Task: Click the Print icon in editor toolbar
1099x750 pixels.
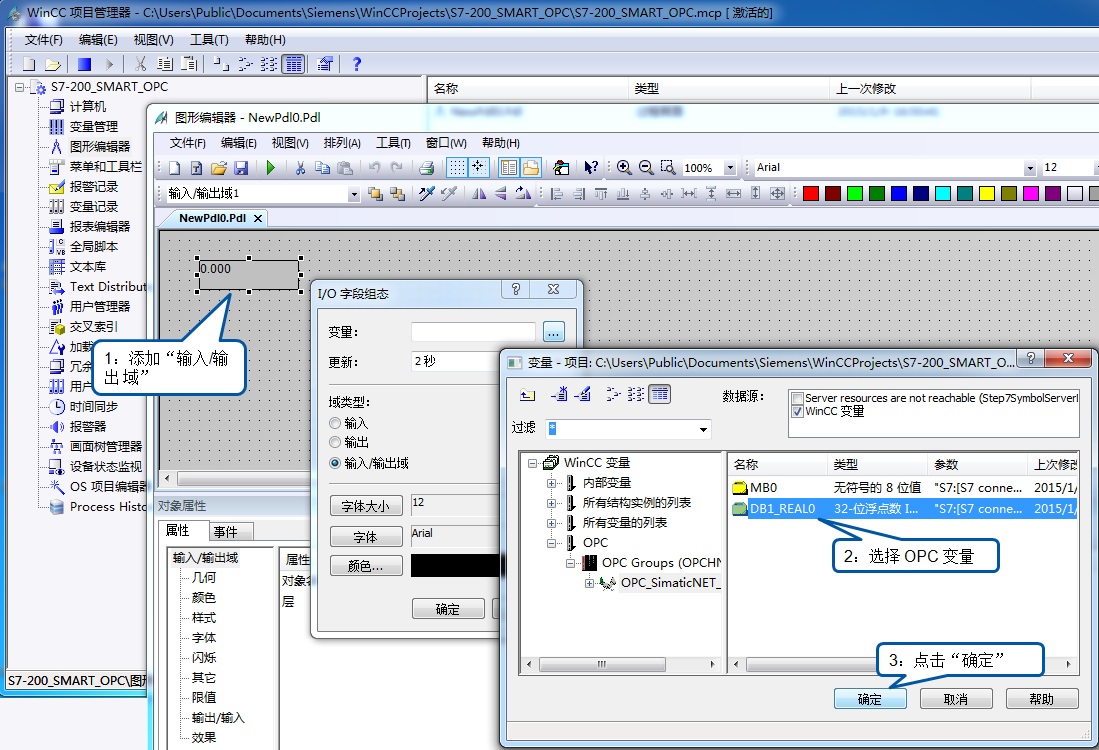Action: pyautogui.click(x=426, y=168)
